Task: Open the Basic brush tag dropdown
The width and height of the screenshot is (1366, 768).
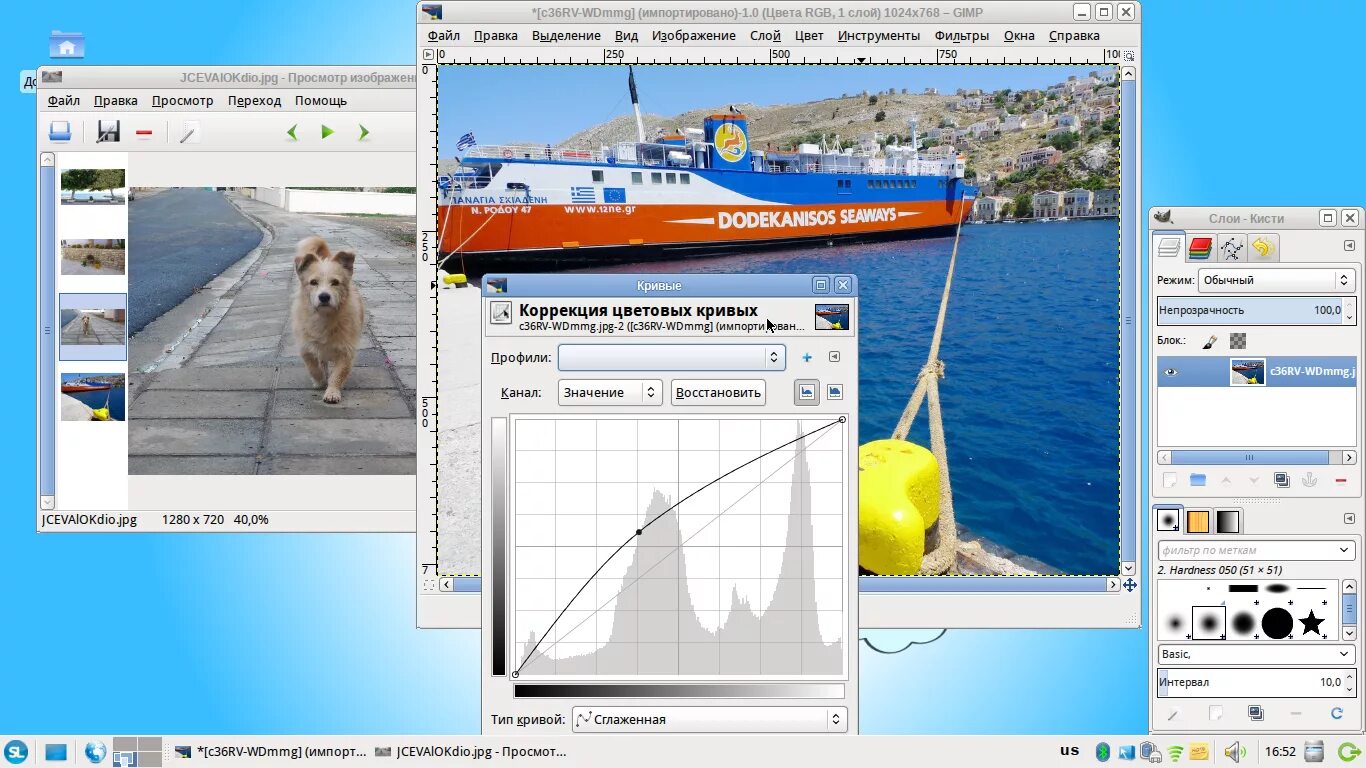Action: click(x=1256, y=654)
